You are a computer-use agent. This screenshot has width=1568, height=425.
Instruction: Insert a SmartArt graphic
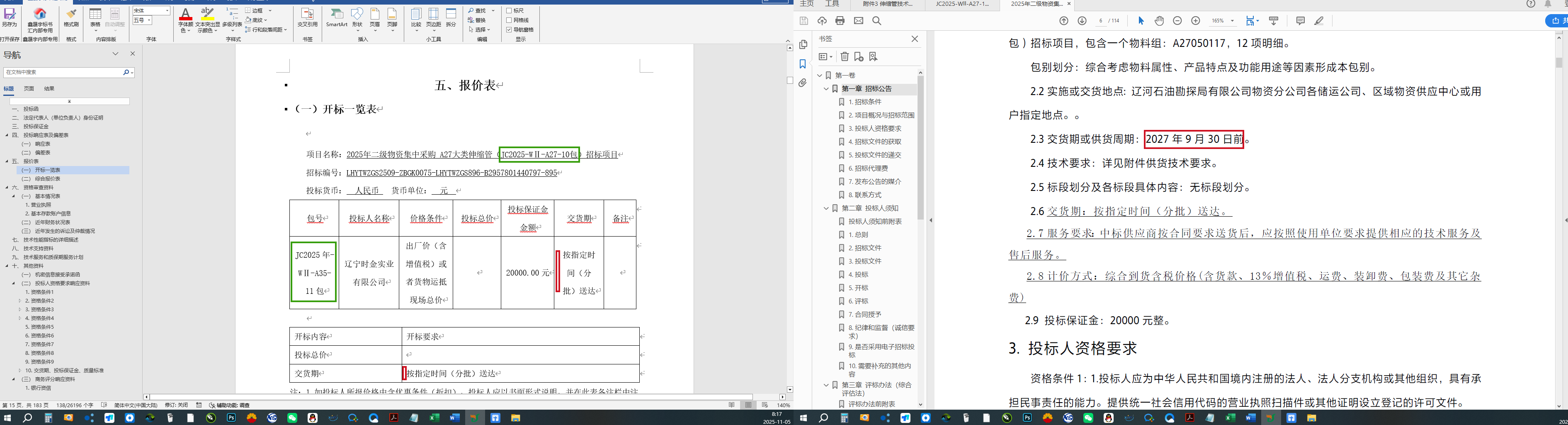[337, 17]
